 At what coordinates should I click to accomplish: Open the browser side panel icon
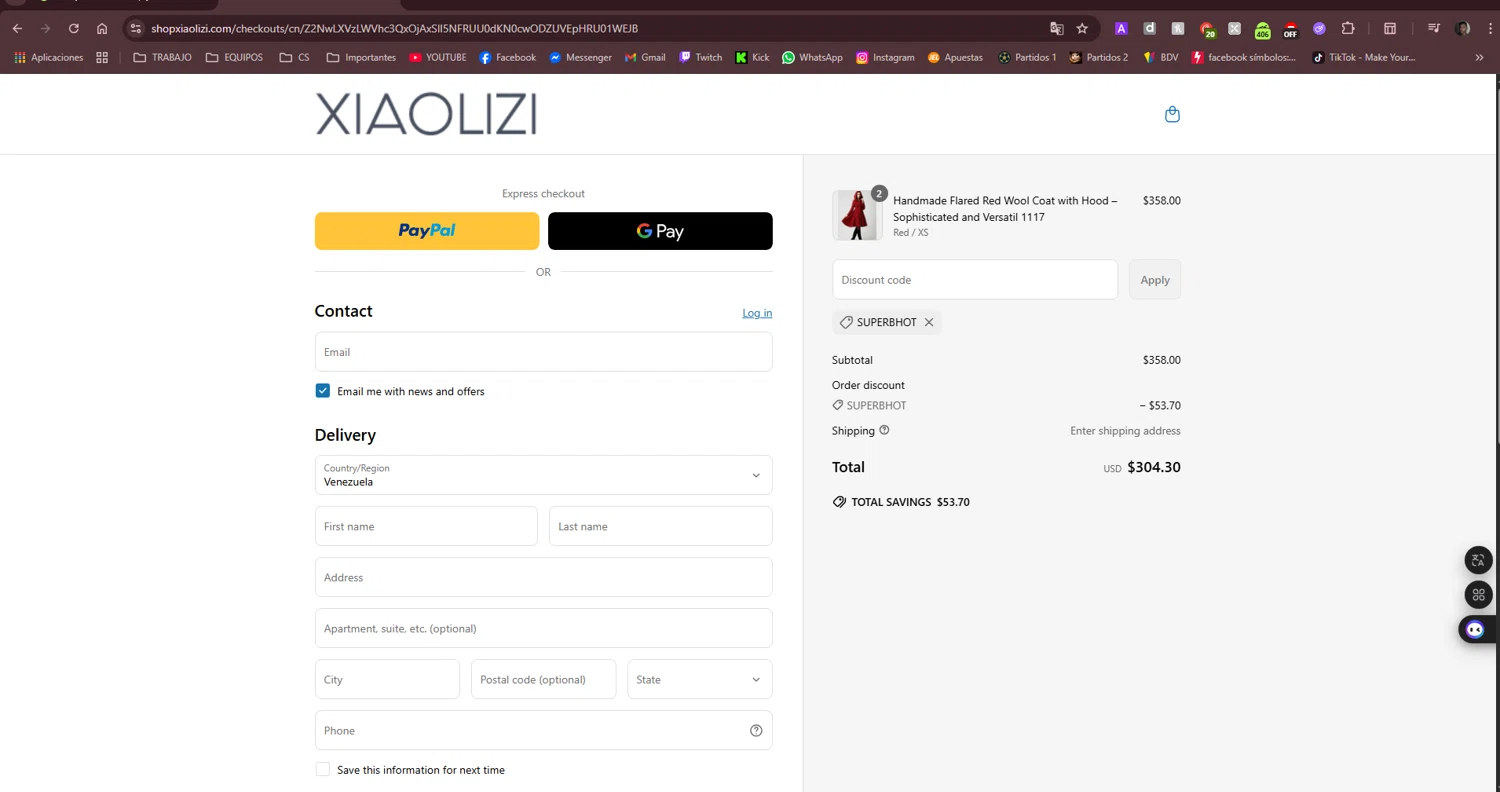pyautogui.click(x=1390, y=29)
